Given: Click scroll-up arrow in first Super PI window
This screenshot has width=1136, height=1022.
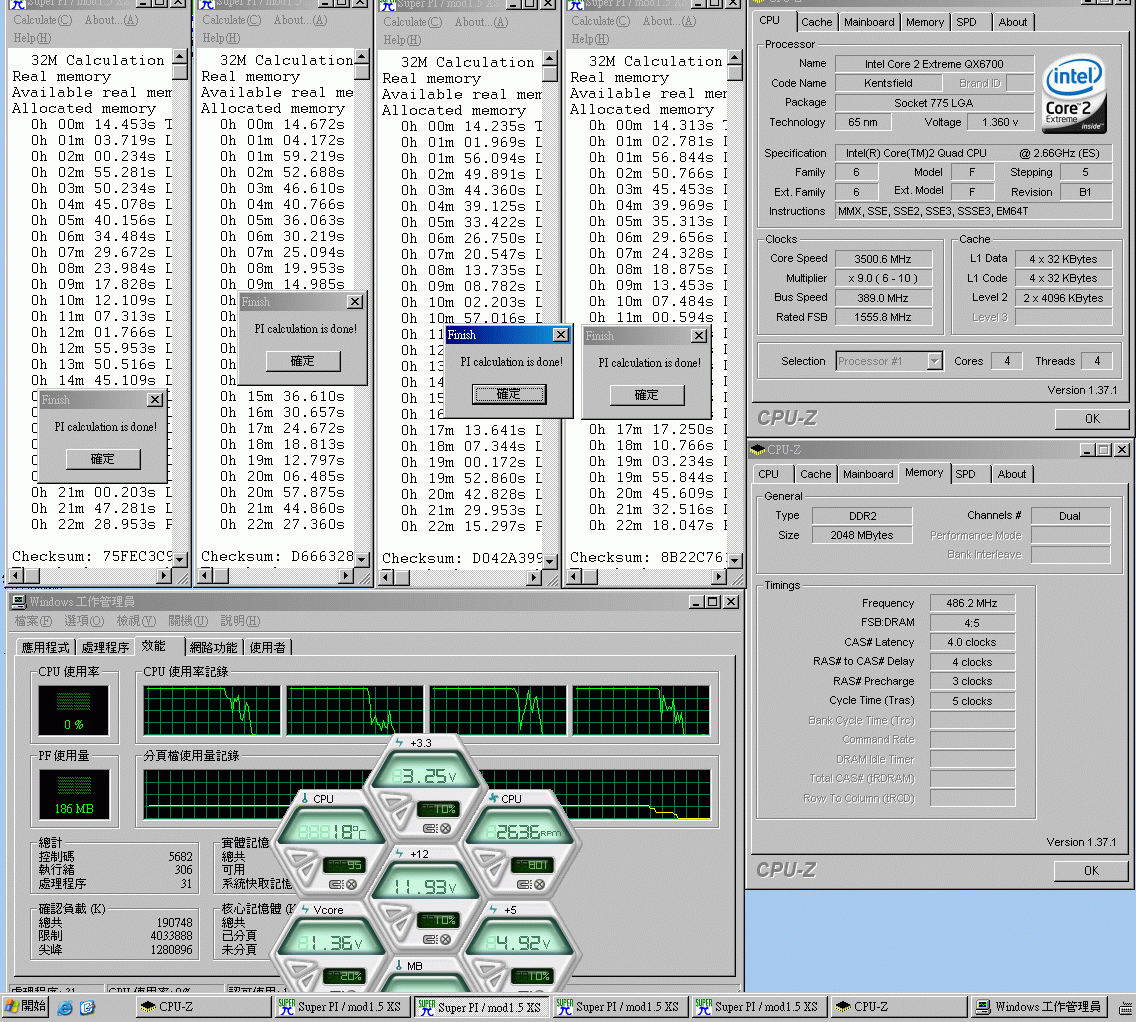Looking at the screenshot, I should click(180, 57).
